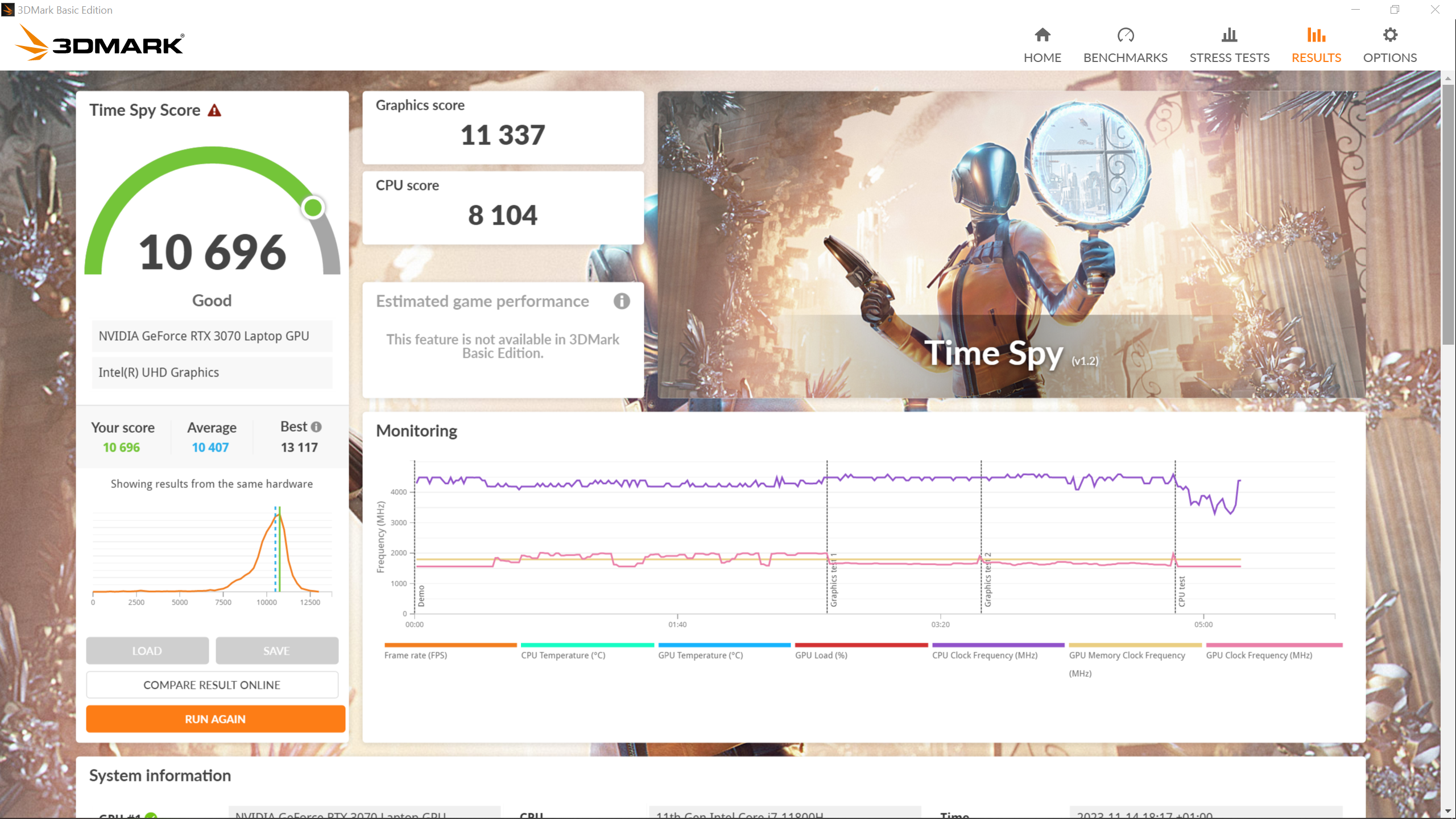The width and height of the screenshot is (1456, 819).
Task: Click the CPU test timeline marker
Action: click(1182, 591)
